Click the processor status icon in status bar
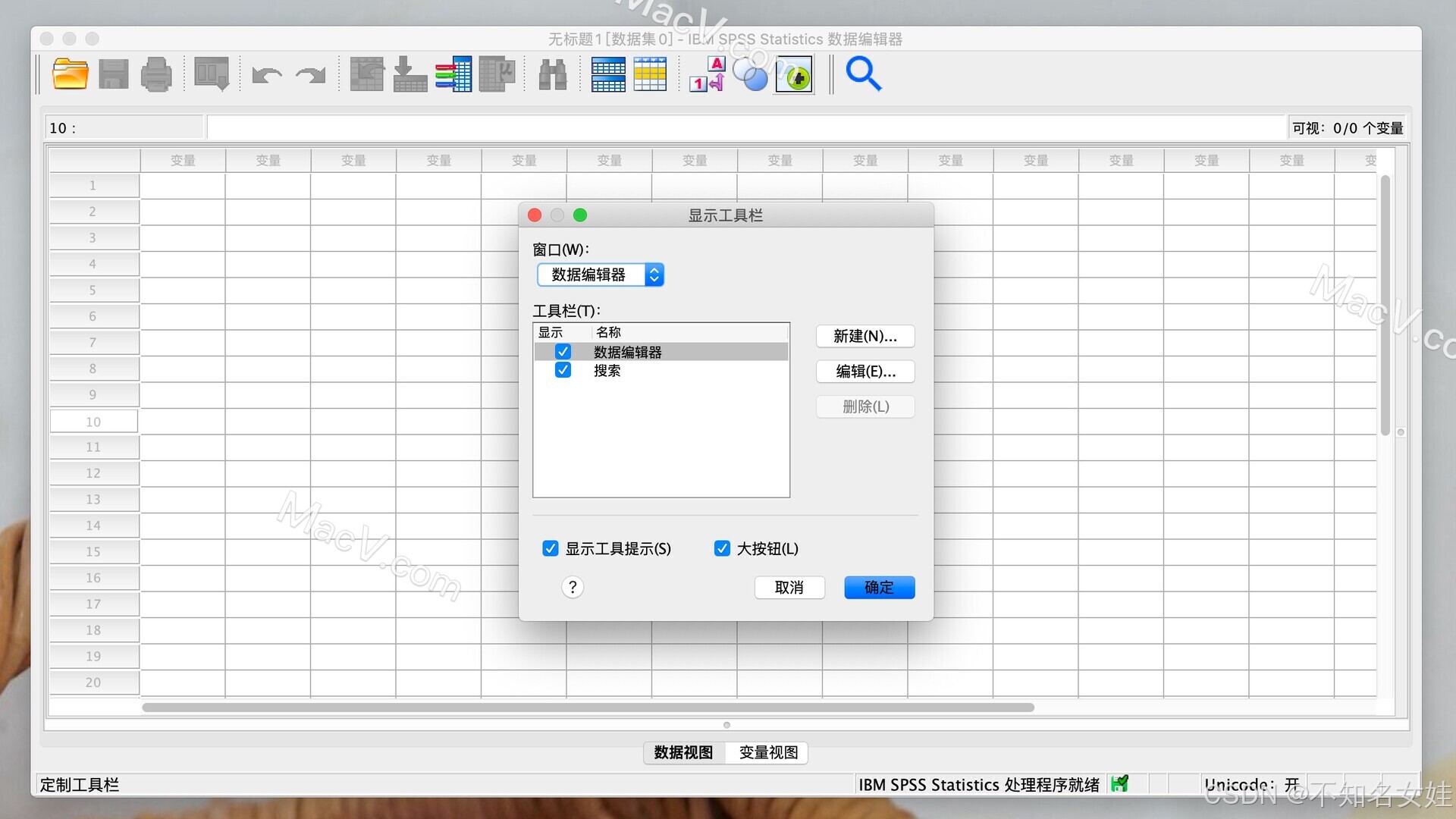Image resolution: width=1456 pixels, height=819 pixels. tap(1119, 784)
